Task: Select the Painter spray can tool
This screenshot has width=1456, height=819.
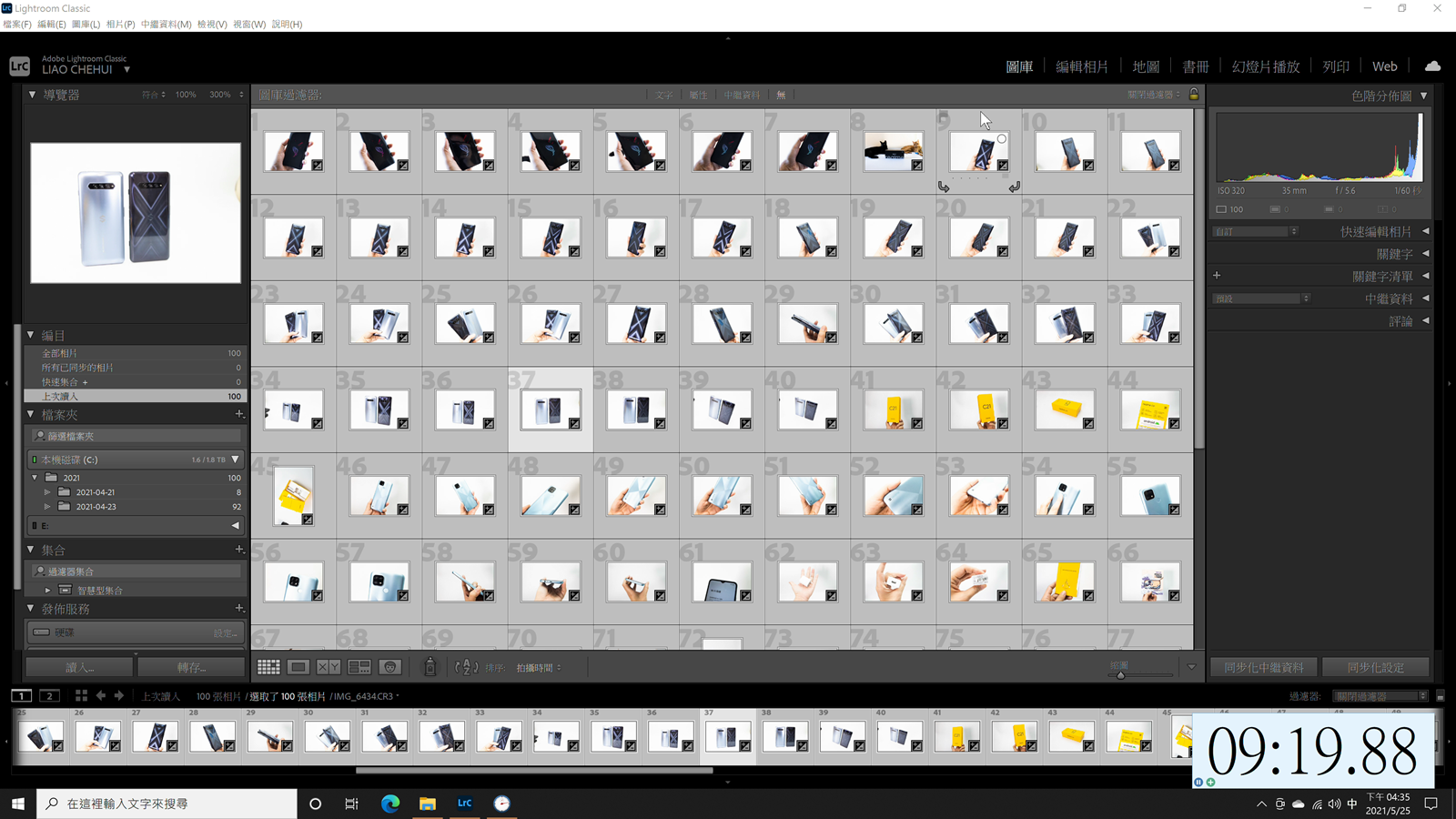Action: tap(430, 667)
